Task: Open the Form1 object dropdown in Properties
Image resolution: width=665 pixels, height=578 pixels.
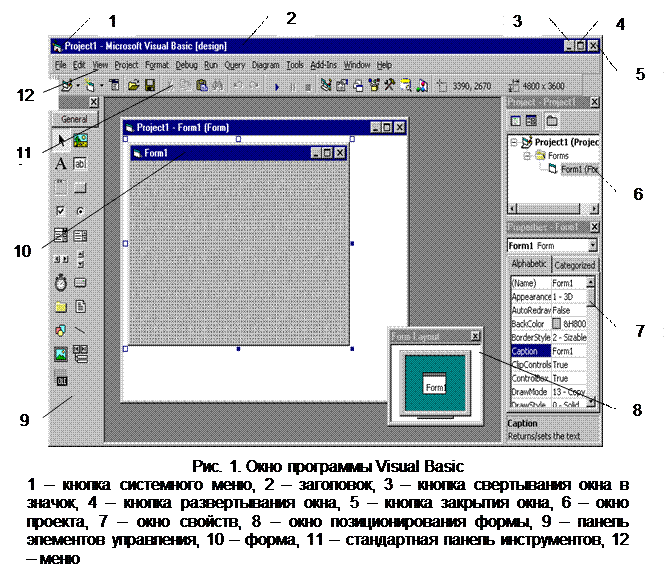Action: pyautogui.click(x=592, y=246)
